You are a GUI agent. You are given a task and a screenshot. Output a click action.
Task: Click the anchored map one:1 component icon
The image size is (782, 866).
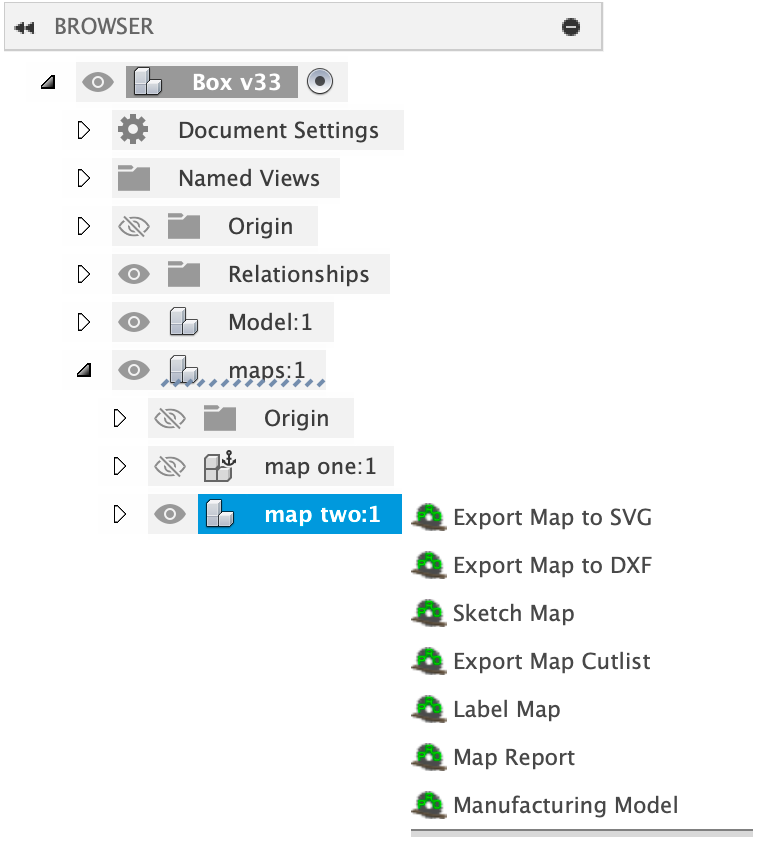click(x=219, y=466)
